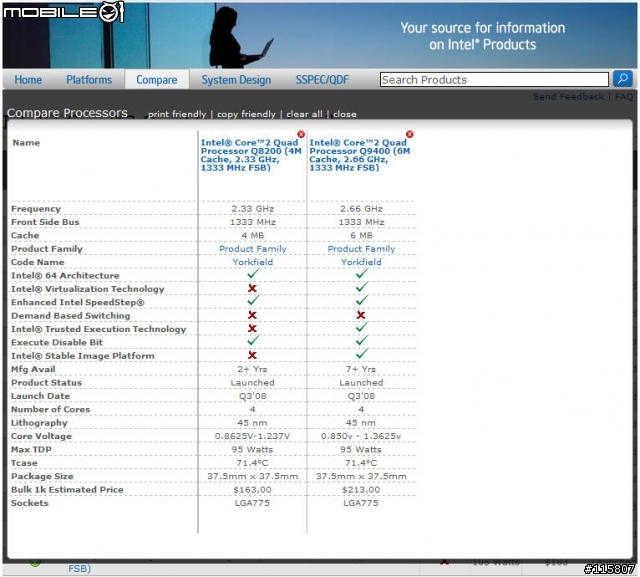Open the Home tab
640x577 pixels.
[28, 80]
